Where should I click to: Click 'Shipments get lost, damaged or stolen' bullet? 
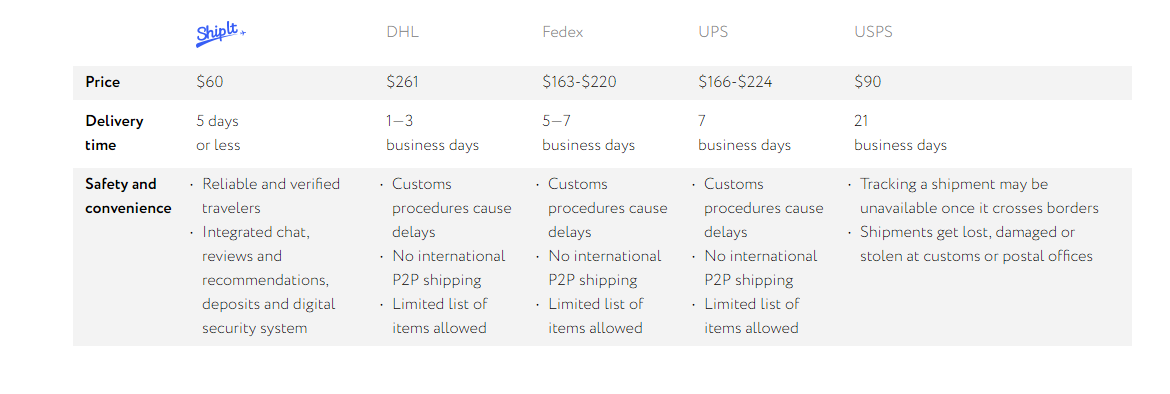tap(970, 244)
